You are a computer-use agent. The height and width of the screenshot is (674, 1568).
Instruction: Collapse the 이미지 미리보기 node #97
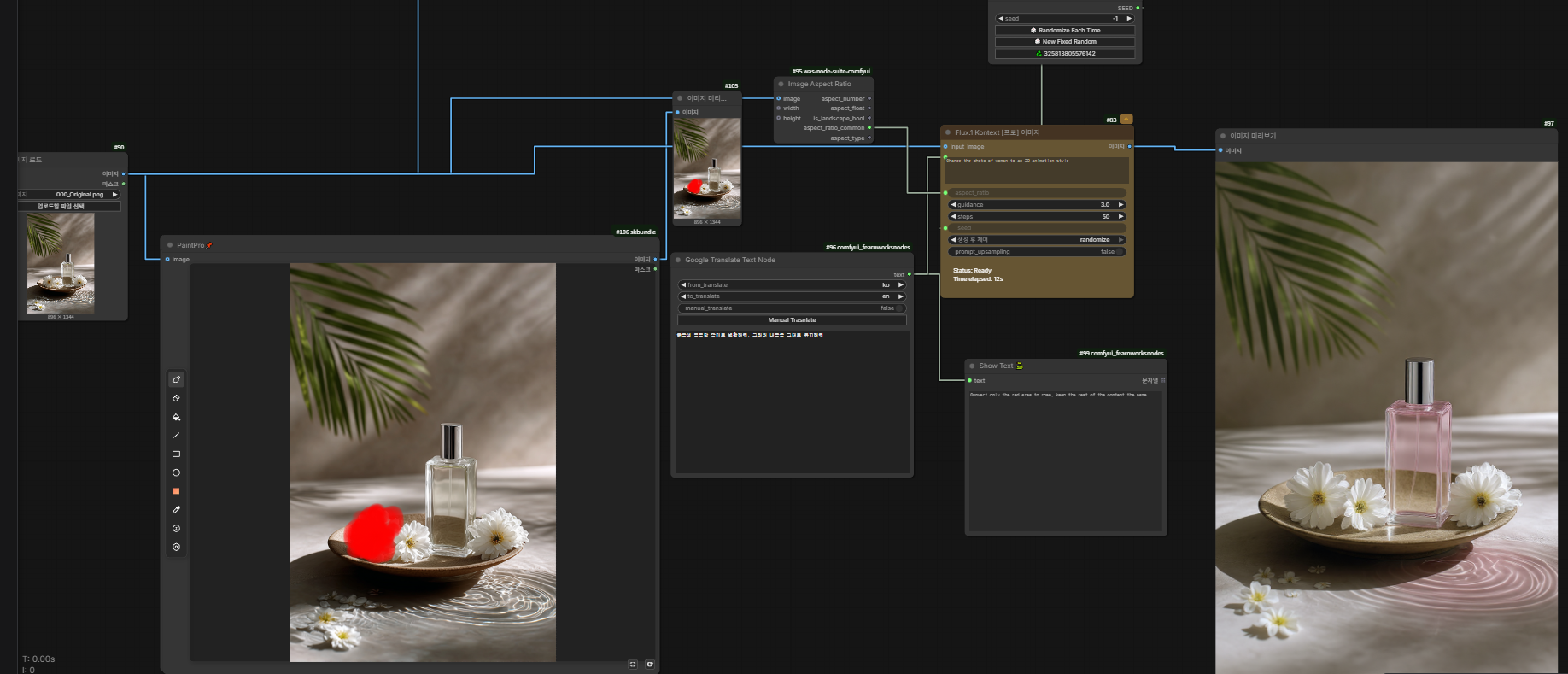pos(1223,136)
